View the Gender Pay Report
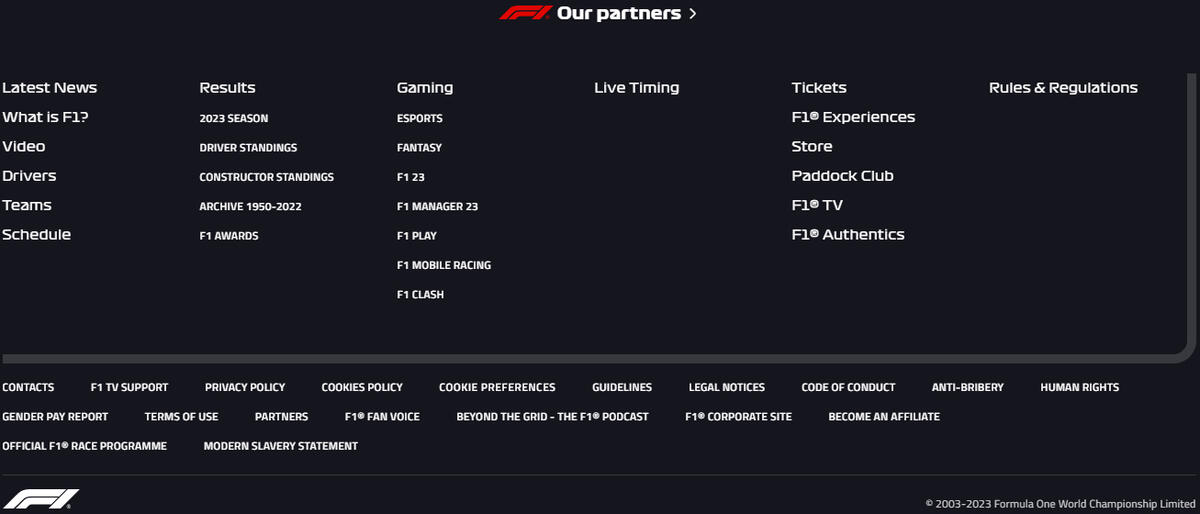This screenshot has height=514, width=1200. pos(55,417)
